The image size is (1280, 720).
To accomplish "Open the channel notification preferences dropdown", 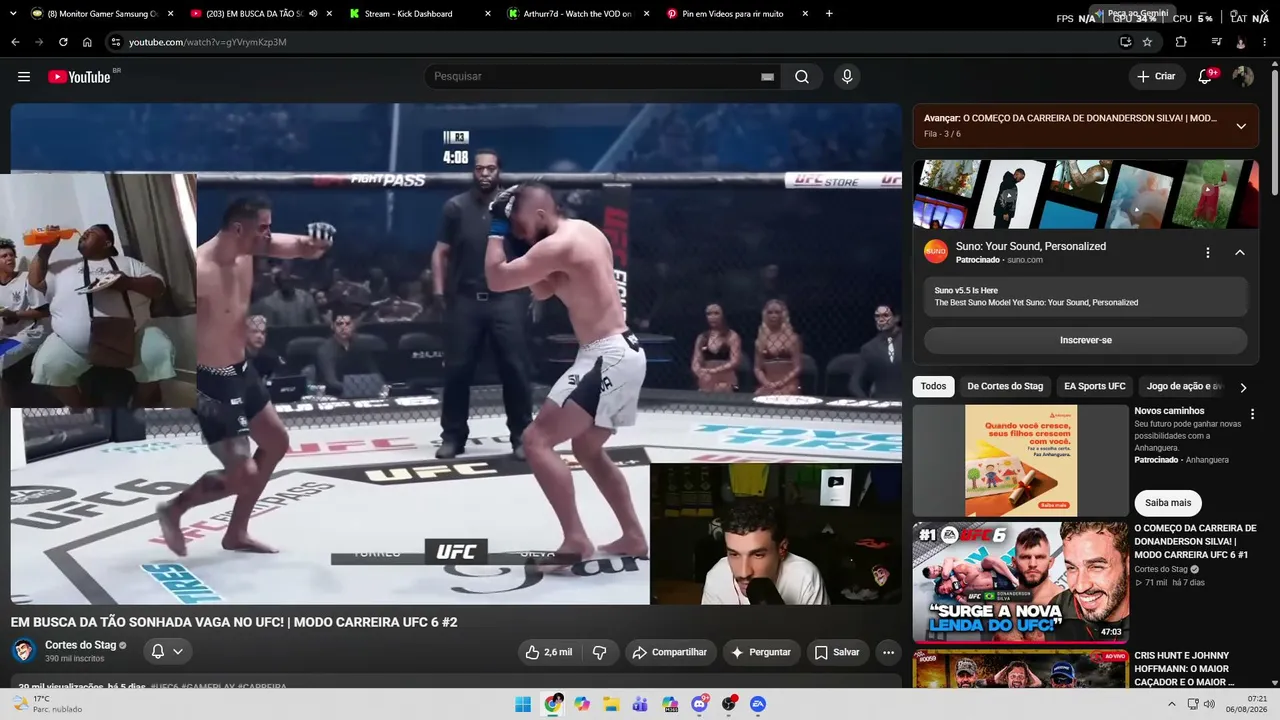I will [x=167, y=652].
